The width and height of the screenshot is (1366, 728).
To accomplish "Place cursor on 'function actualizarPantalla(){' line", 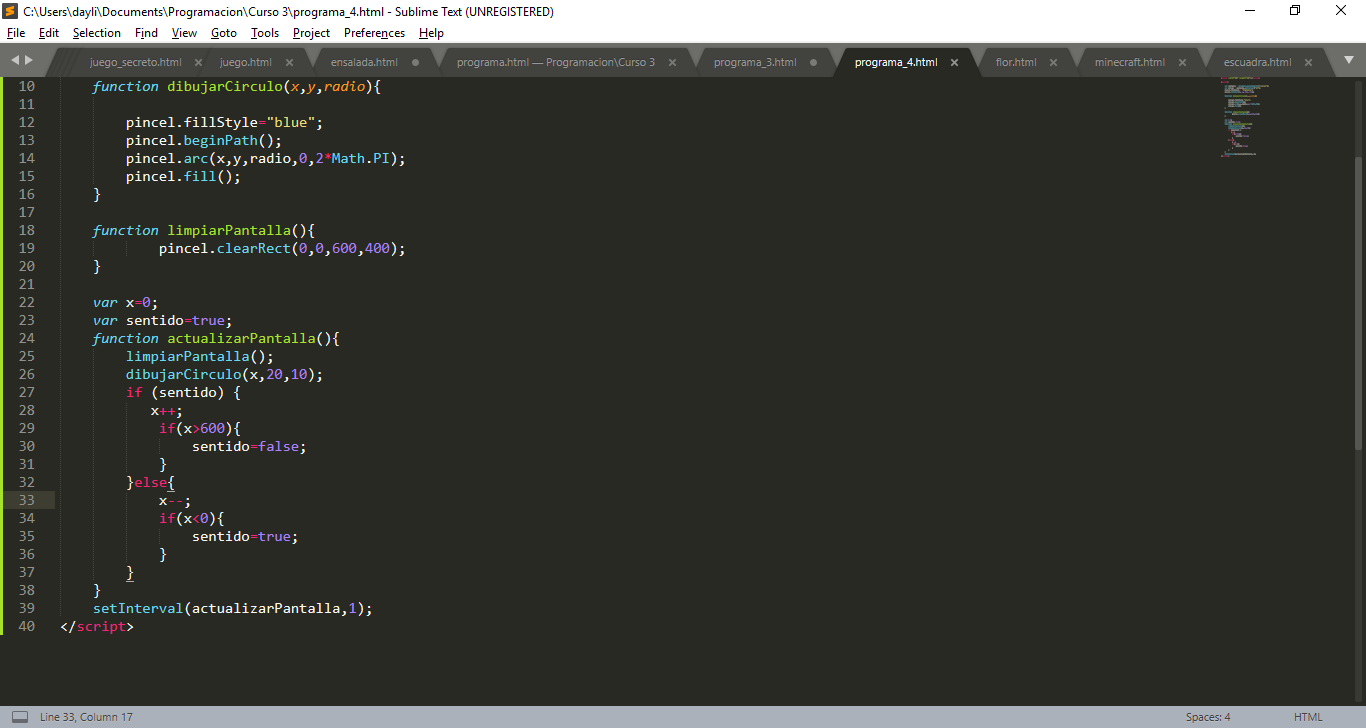I will click(x=216, y=338).
